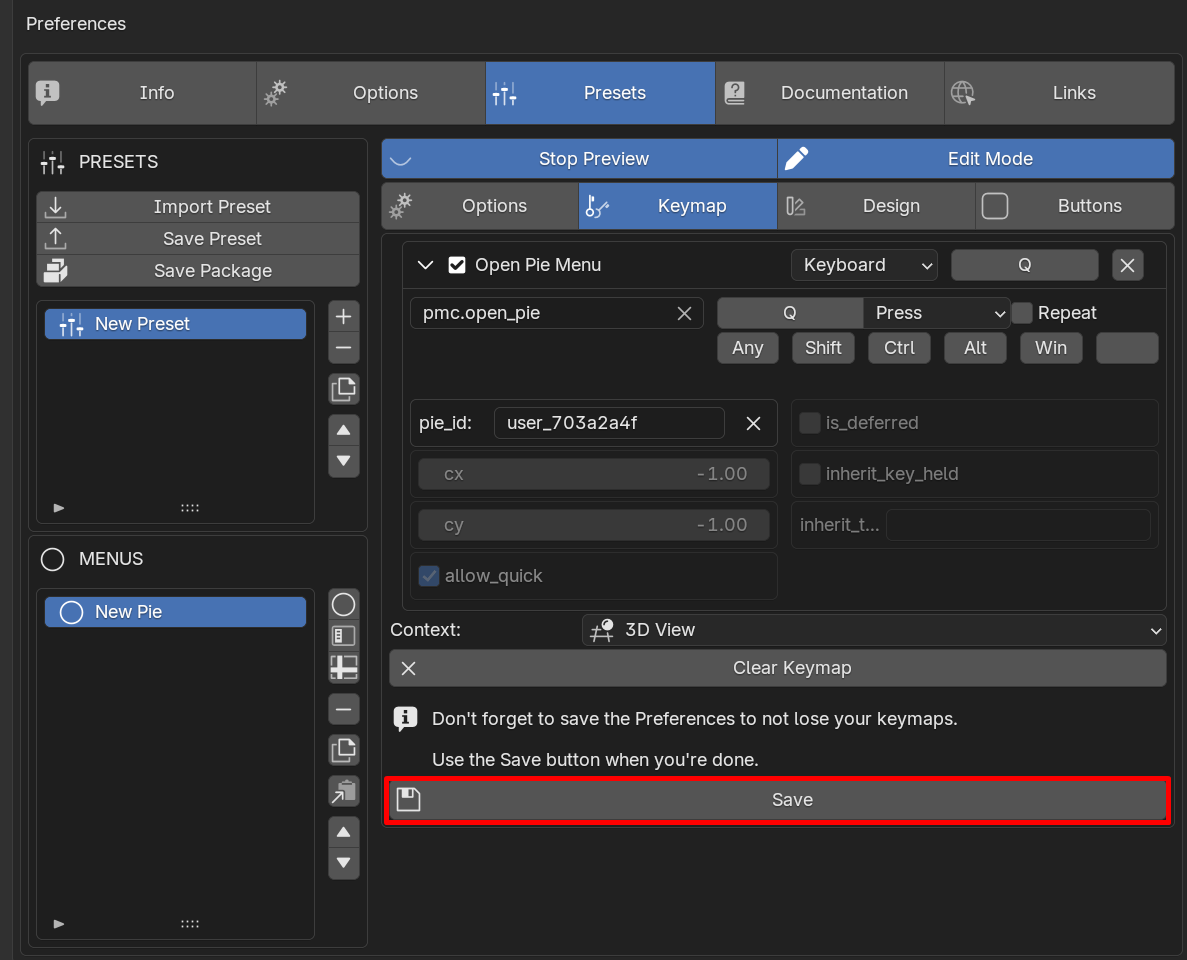Switch to the top Options tab
The image size is (1187, 960).
pyautogui.click(x=371, y=93)
